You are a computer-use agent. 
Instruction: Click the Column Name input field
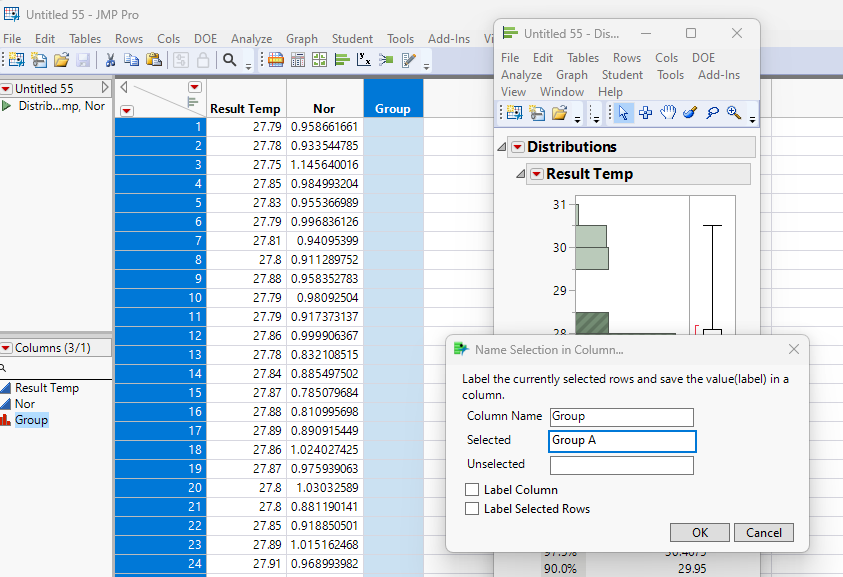pyautogui.click(x=621, y=417)
